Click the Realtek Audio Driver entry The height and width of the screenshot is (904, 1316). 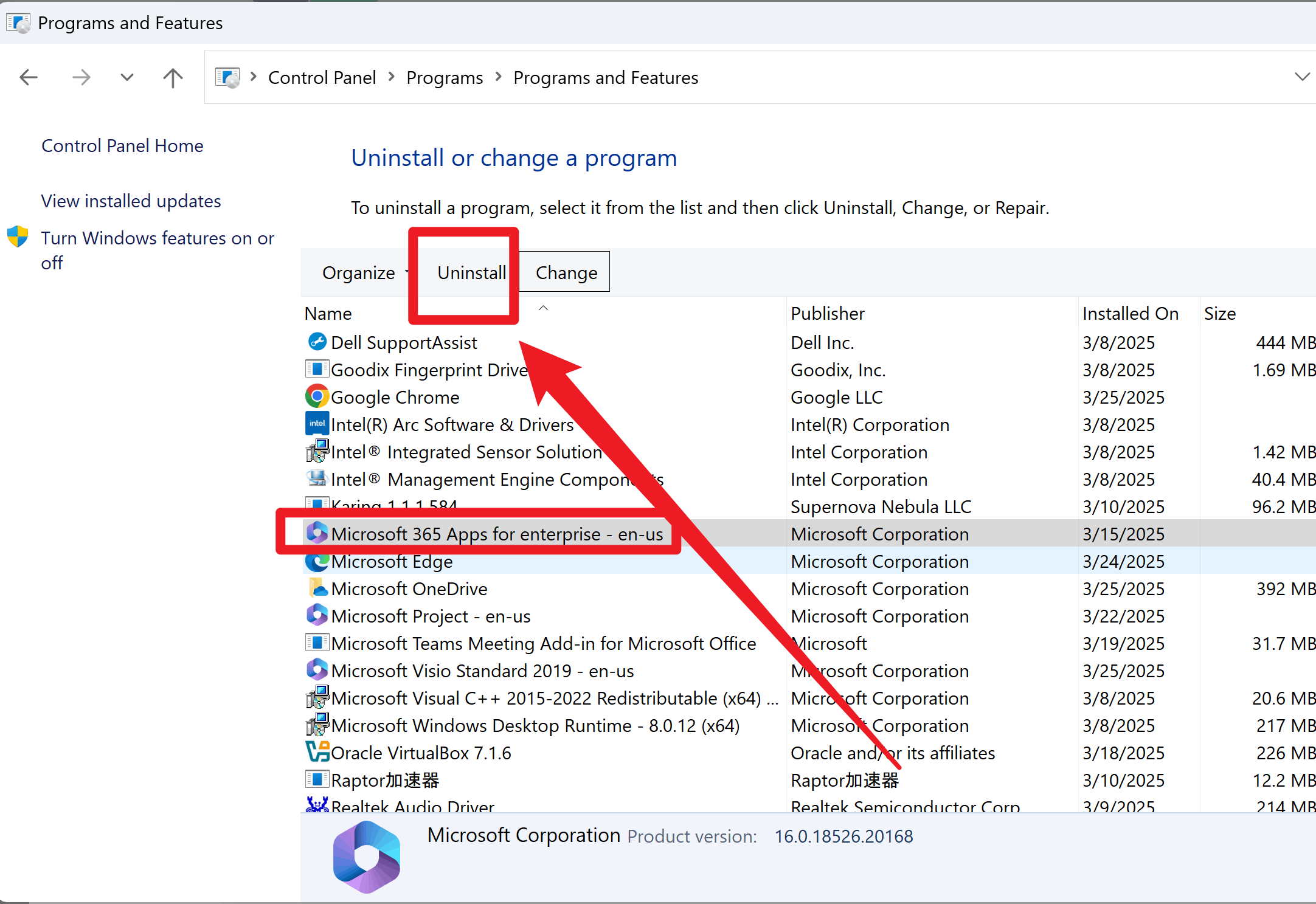point(412,806)
